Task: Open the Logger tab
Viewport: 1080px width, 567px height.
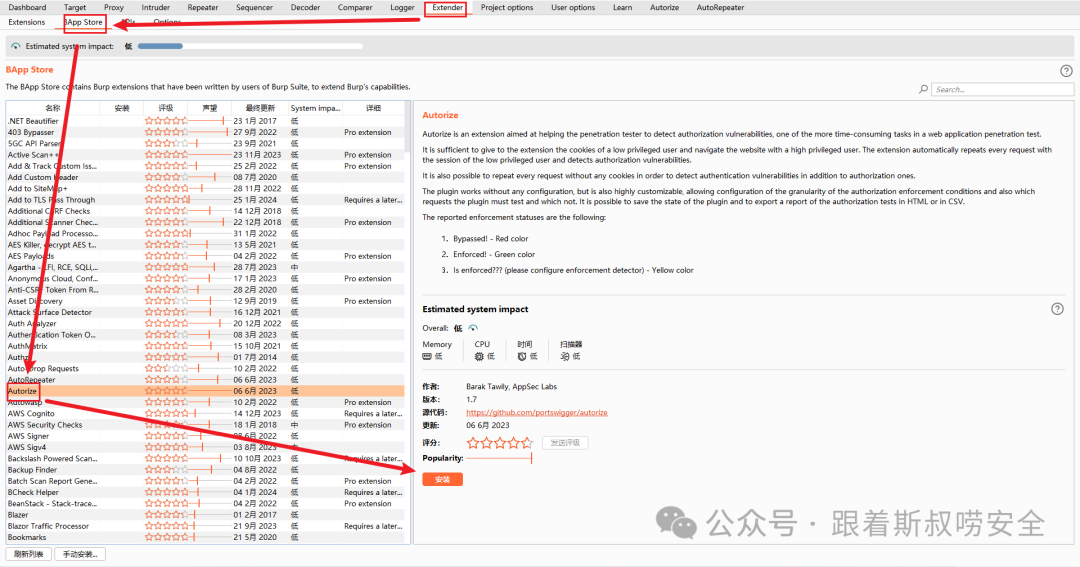Action: 402,8
